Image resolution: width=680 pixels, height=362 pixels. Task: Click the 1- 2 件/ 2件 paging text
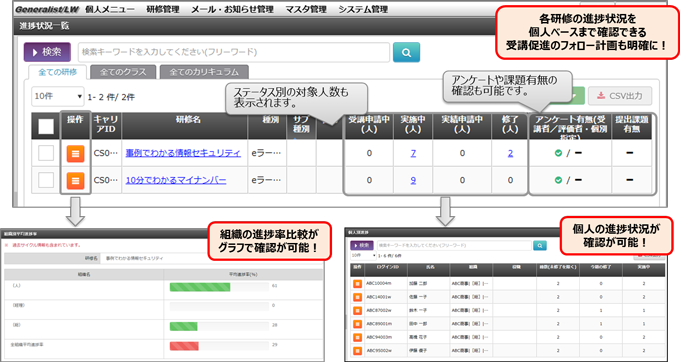pyautogui.click(x=111, y=97)
